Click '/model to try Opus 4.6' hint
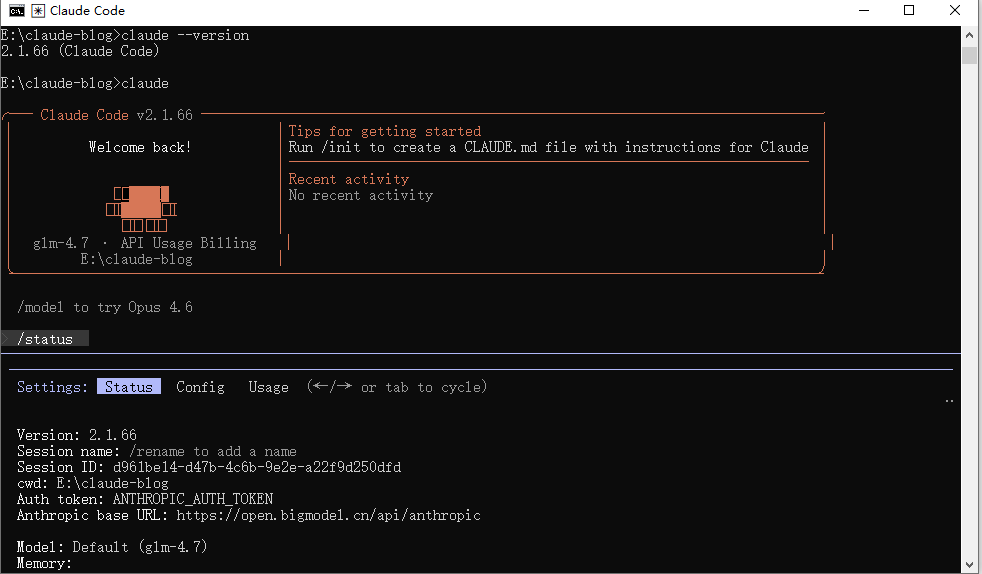 [x=105, y=307]
